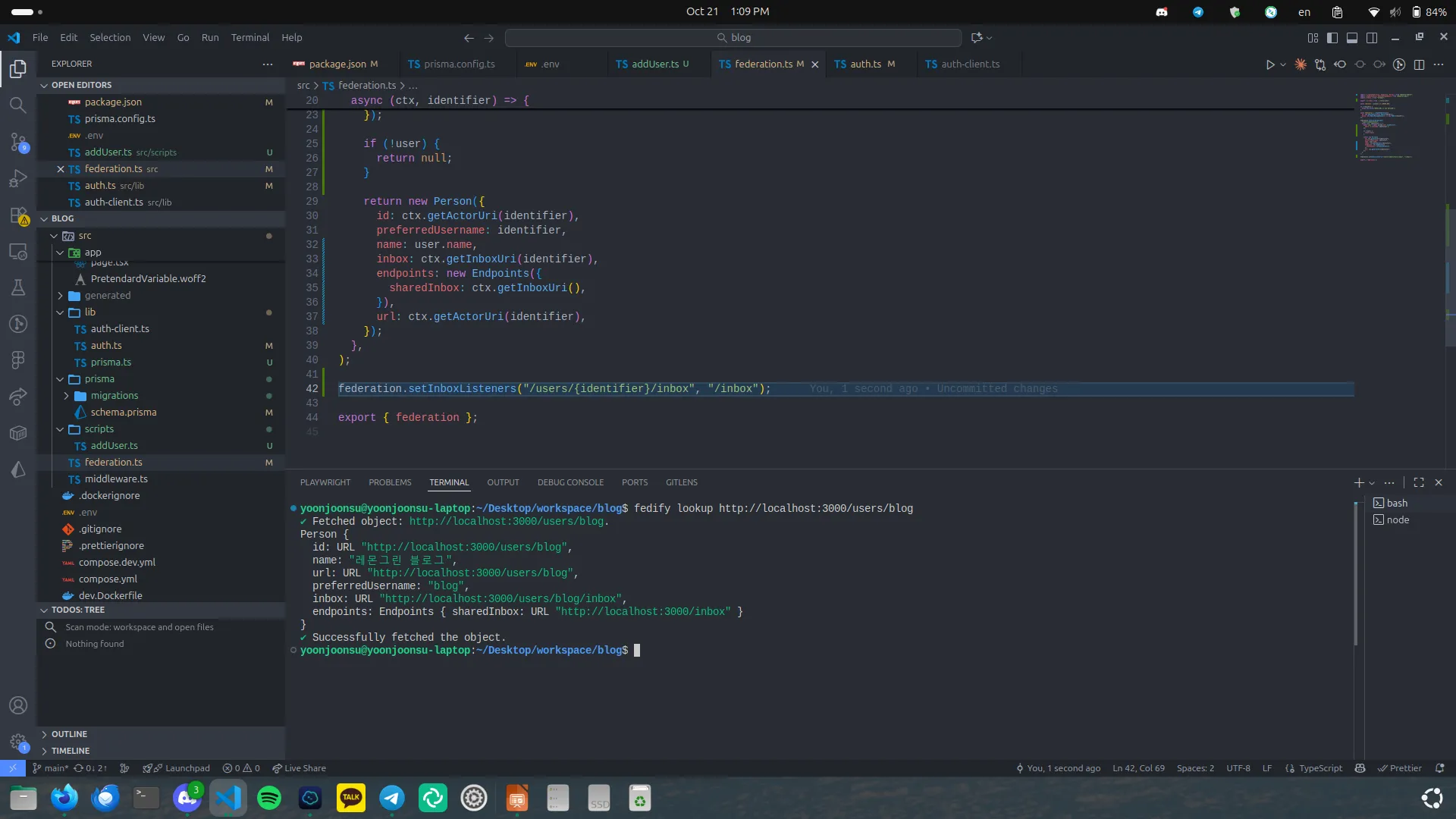This screenshot has width=1456, height=819.
Task: Split the editor to the right
Action: (x=1419, y=64)
